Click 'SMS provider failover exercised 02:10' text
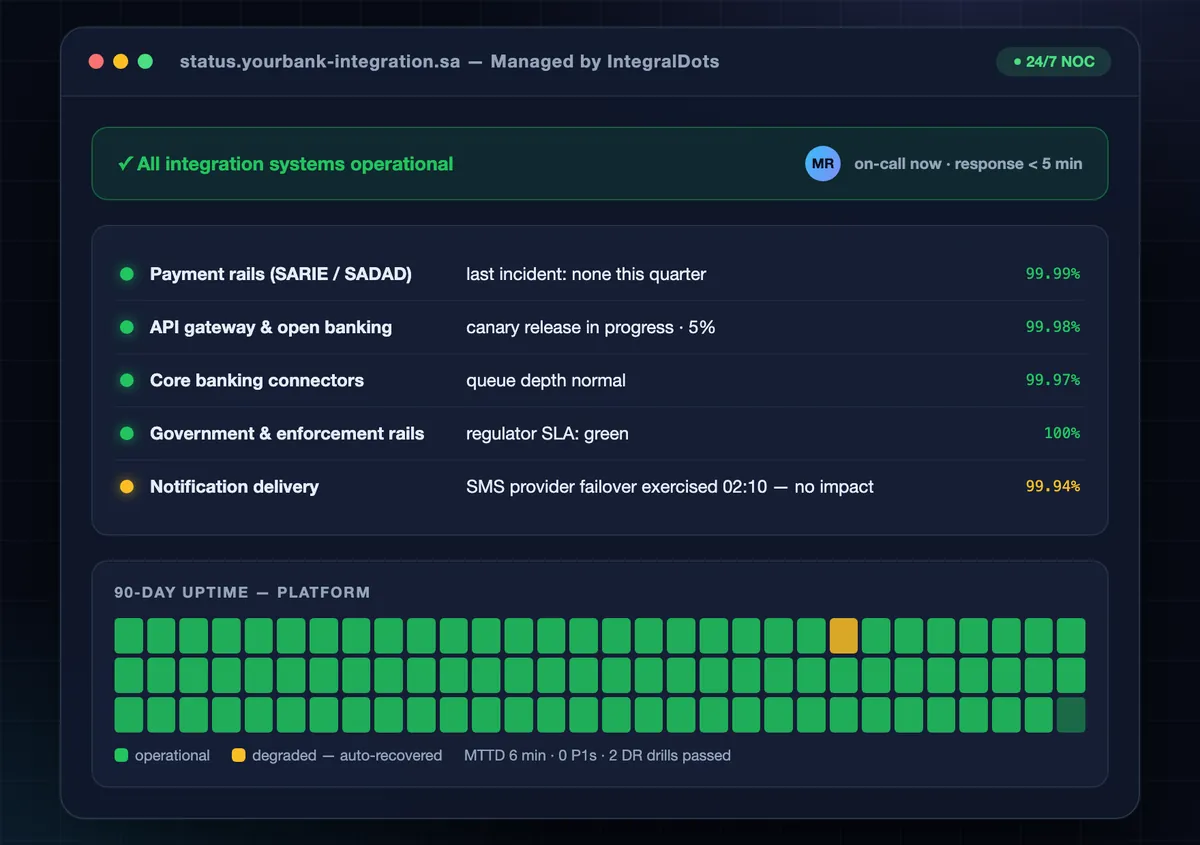Image resolution: width=1200 pixels, height=845 pixels. [x=617, y=487]
